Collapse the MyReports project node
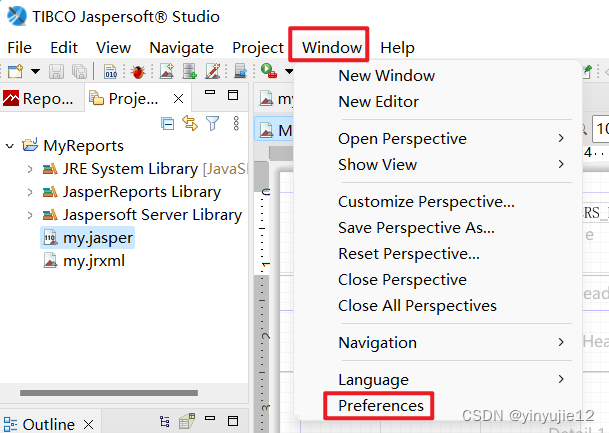 pos(10,146)
